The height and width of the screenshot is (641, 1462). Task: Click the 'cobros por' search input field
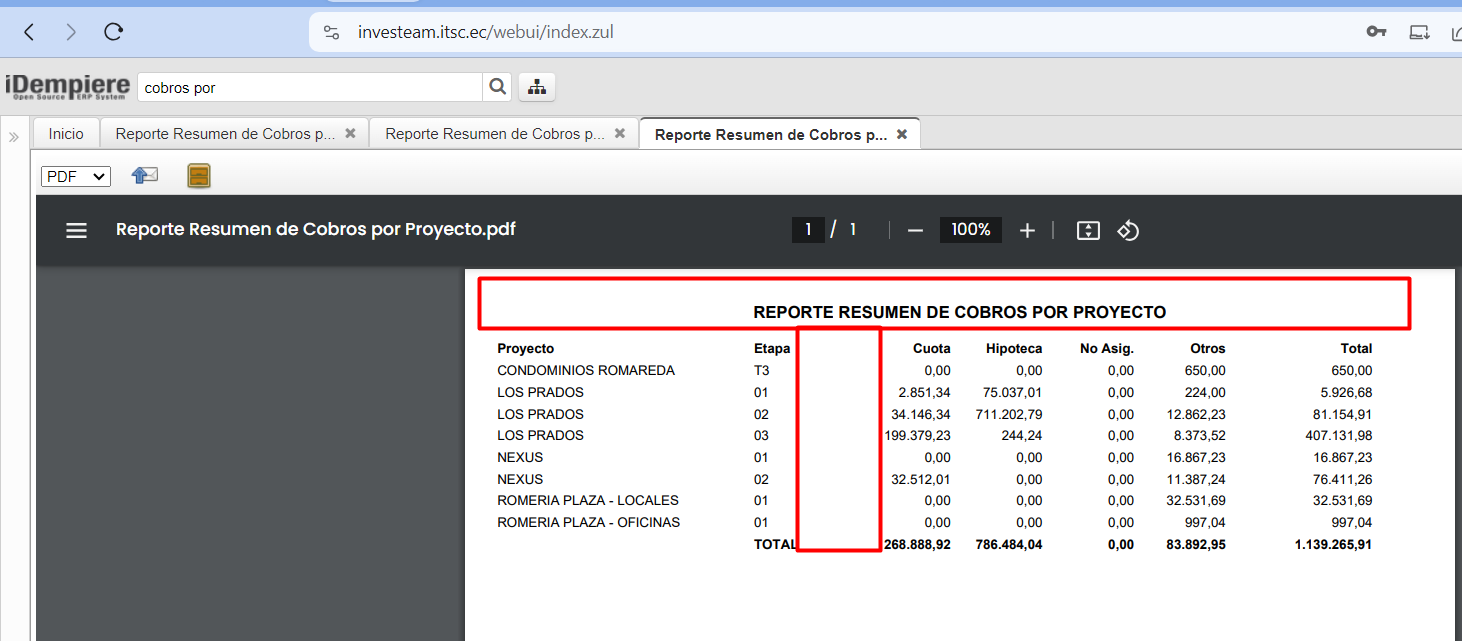coord(310,87)
